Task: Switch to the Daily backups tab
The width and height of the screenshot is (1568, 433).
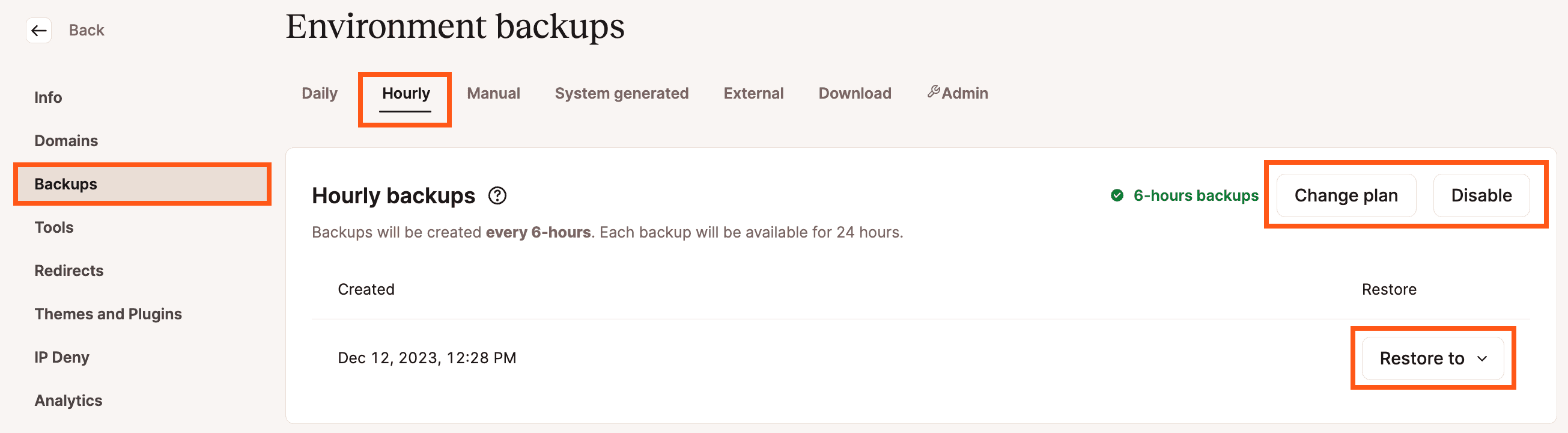Action: pyautogui.click(x=320, y=93)
